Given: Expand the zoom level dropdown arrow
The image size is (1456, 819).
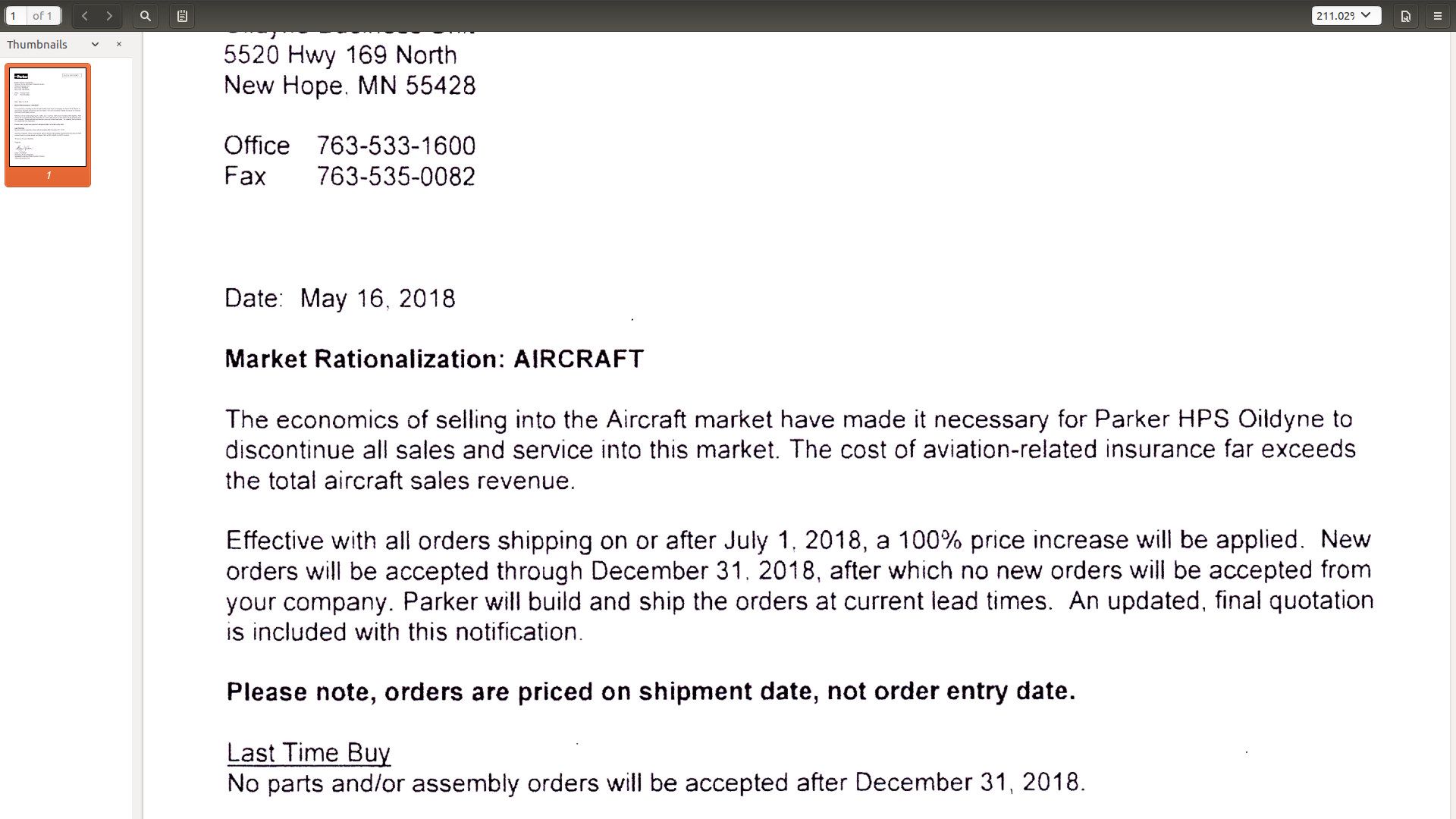Looking at the screenshot, I should click(x=1367, y=15).
